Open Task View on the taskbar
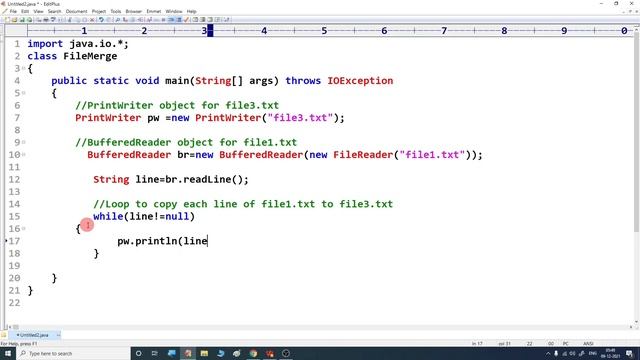Screen dimensions: 640x360 point(155,353)
